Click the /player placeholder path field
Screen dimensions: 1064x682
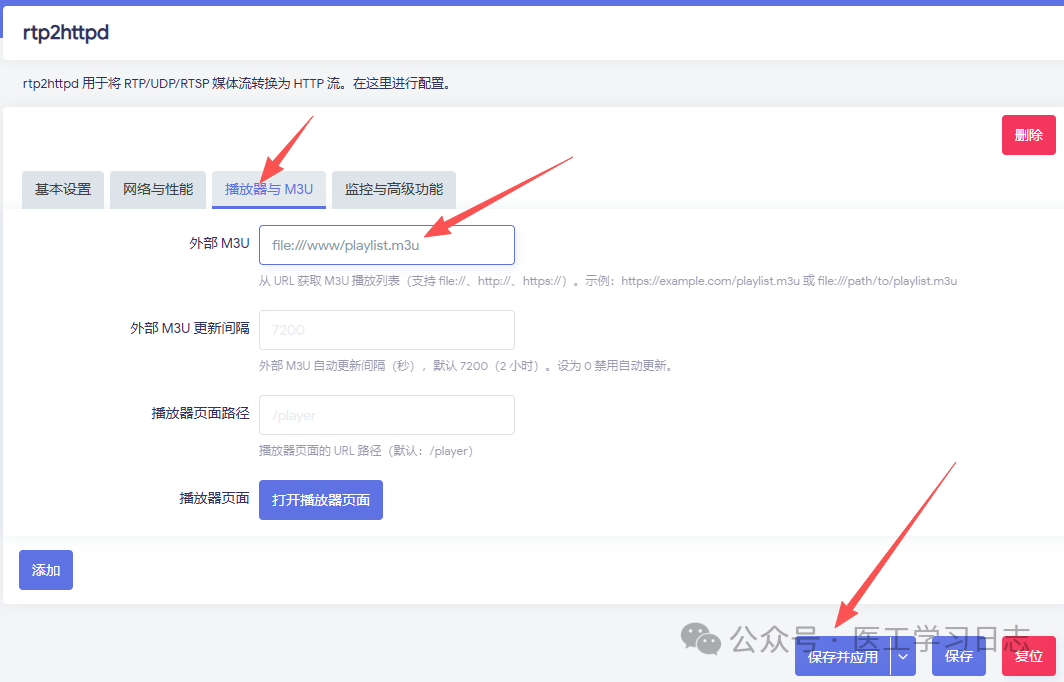click(x=386, y=415)
